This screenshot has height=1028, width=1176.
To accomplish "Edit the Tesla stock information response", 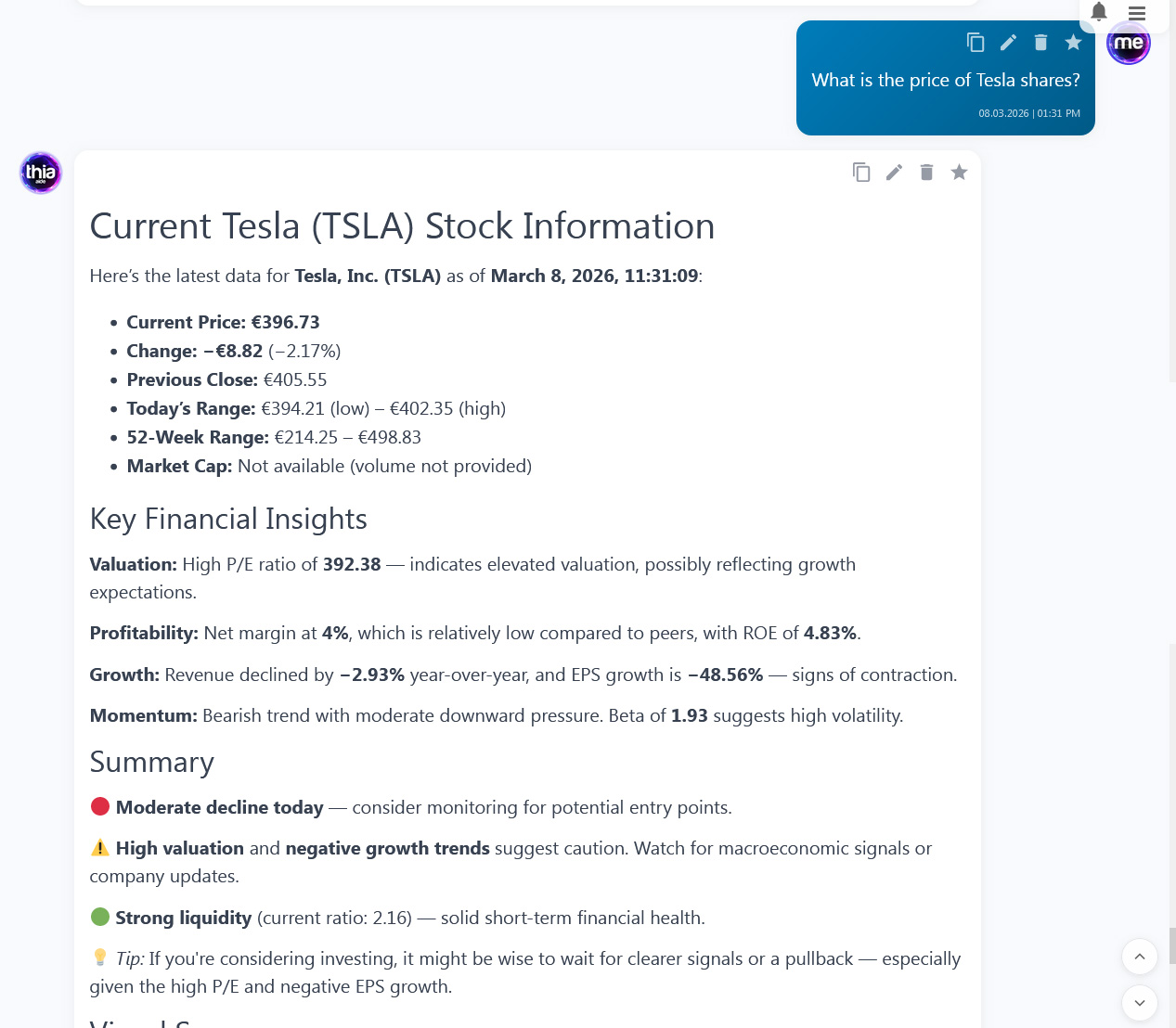I will pos(894,173).
